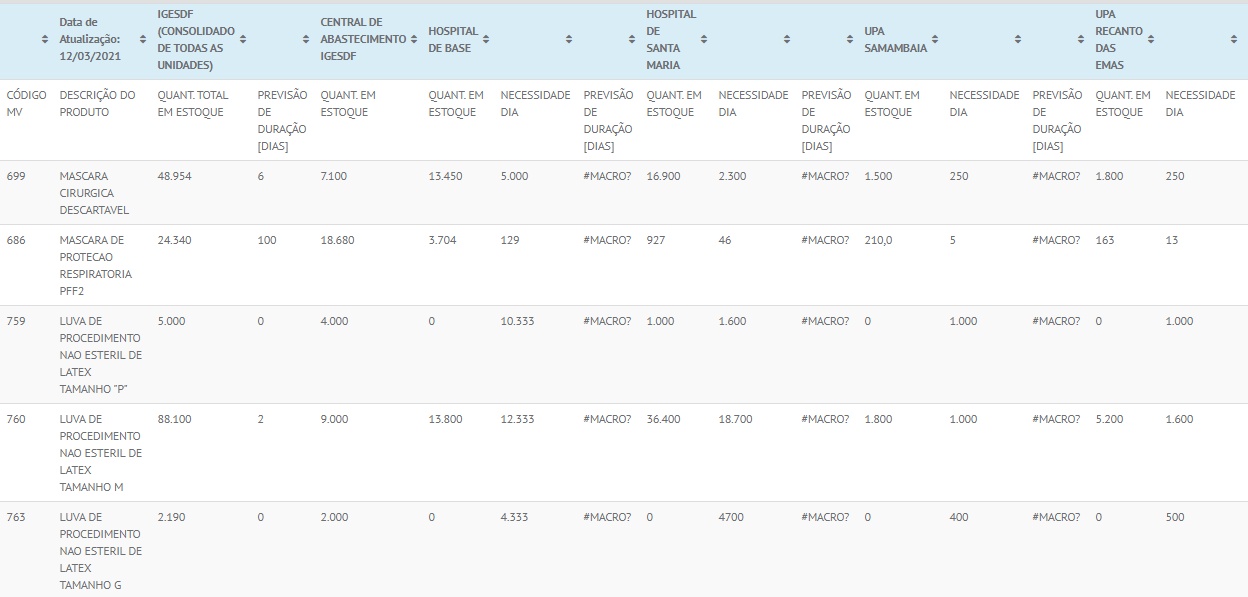The height and width of the screenshot is (597, 1248).
Task: Select MASCARA DE PROTECAO RESPIRATORIA PFF2 description
Action: pos(96,265)
